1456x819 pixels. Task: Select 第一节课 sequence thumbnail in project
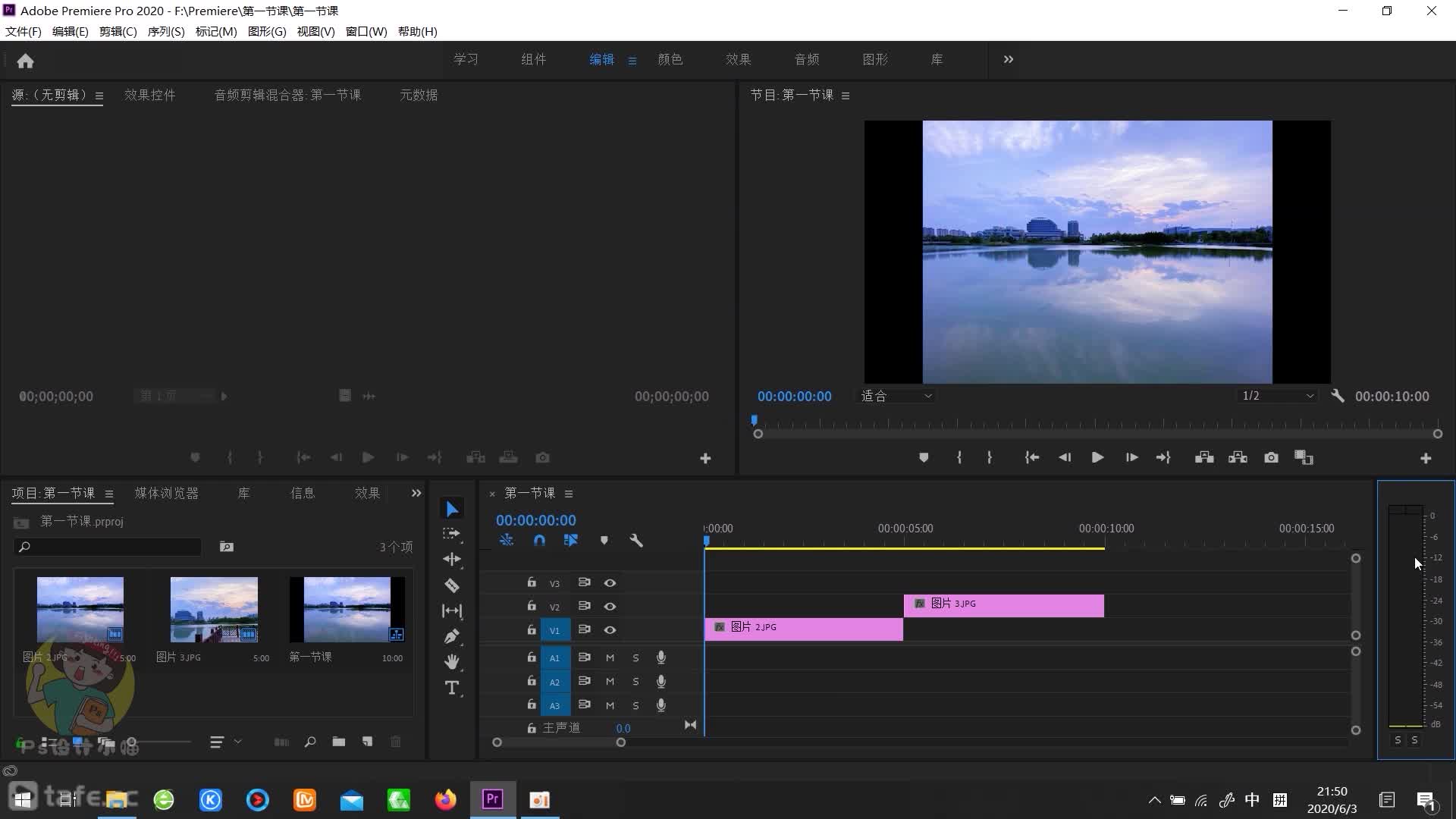[347, 610]
